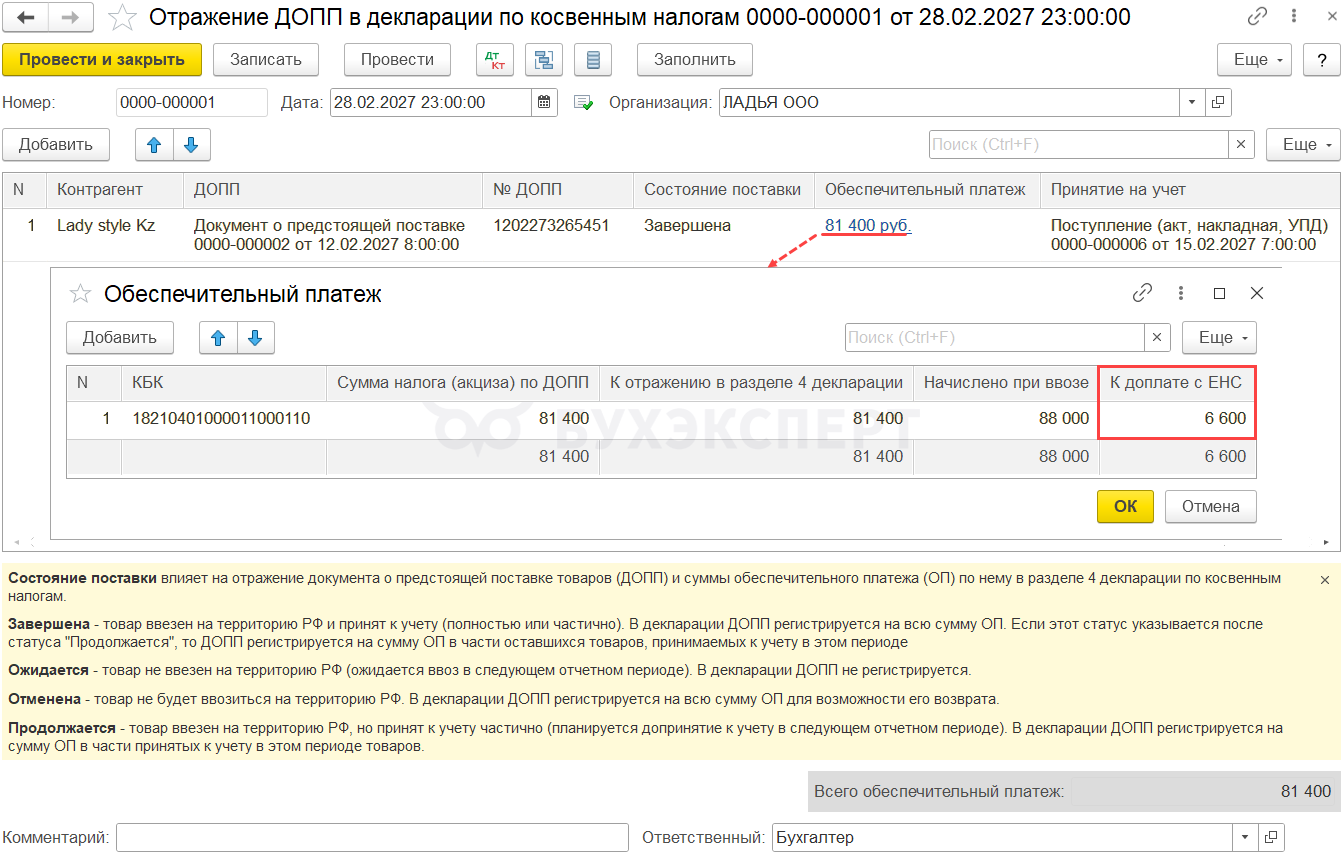Select the Завершена status cell
This screenshot has height=861, width=1343.
pyautogui.click(x=724, y=235)
